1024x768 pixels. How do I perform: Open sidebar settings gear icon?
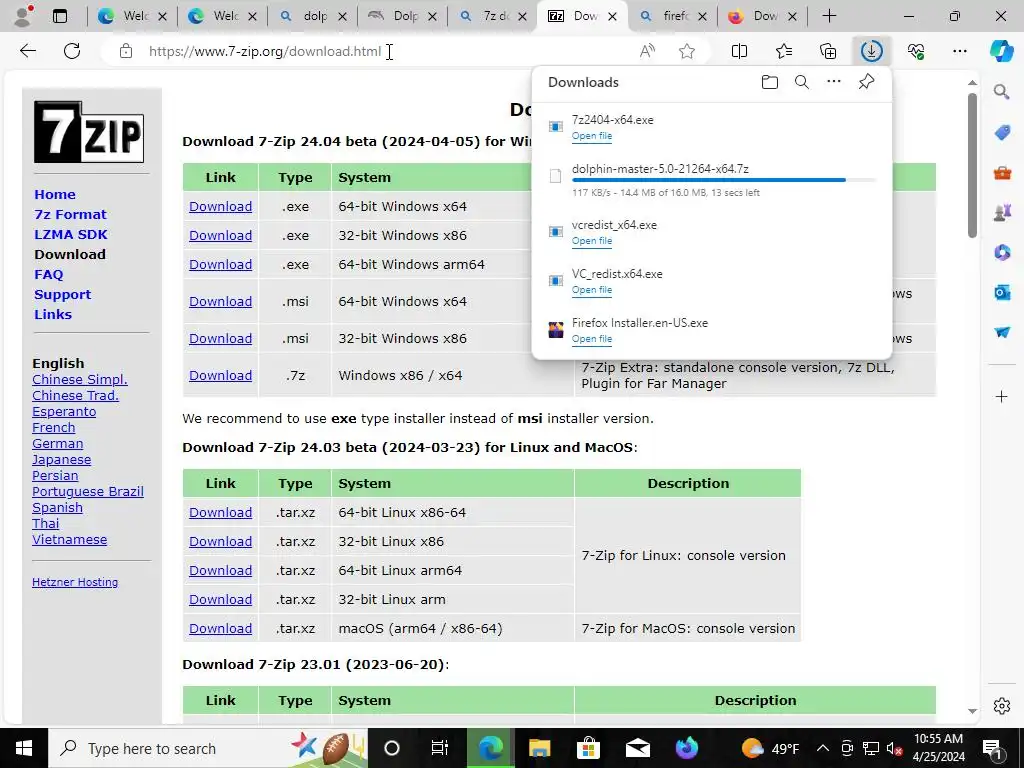pos(1002,706)
